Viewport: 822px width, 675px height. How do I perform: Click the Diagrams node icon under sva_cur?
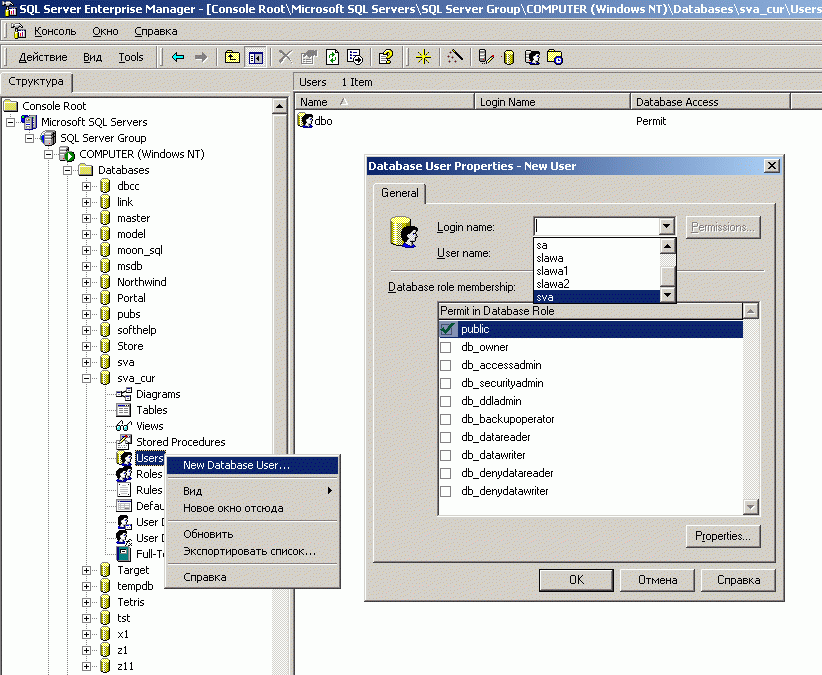(124, 394)
